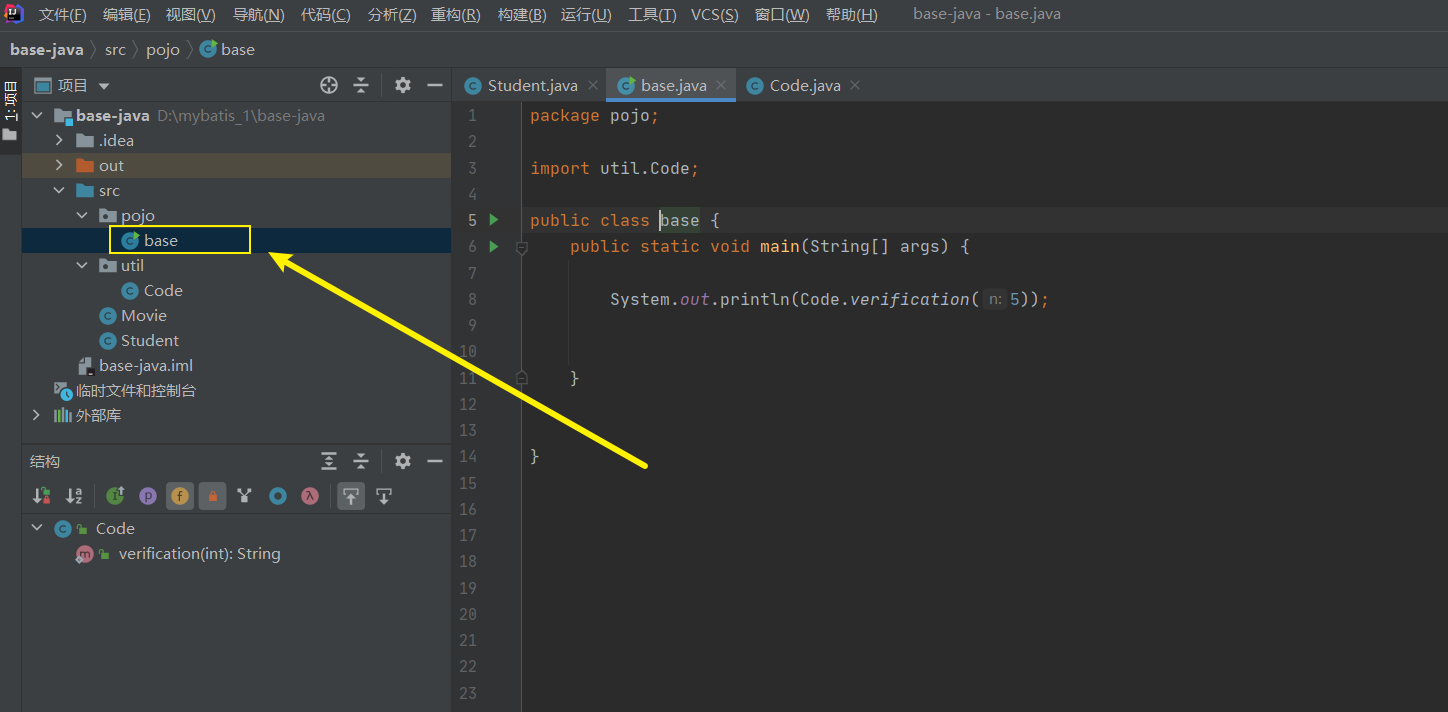Close the Student.java tab
Image resolution: width=1448 pixels, height=712 pixels.
(592, 85)
